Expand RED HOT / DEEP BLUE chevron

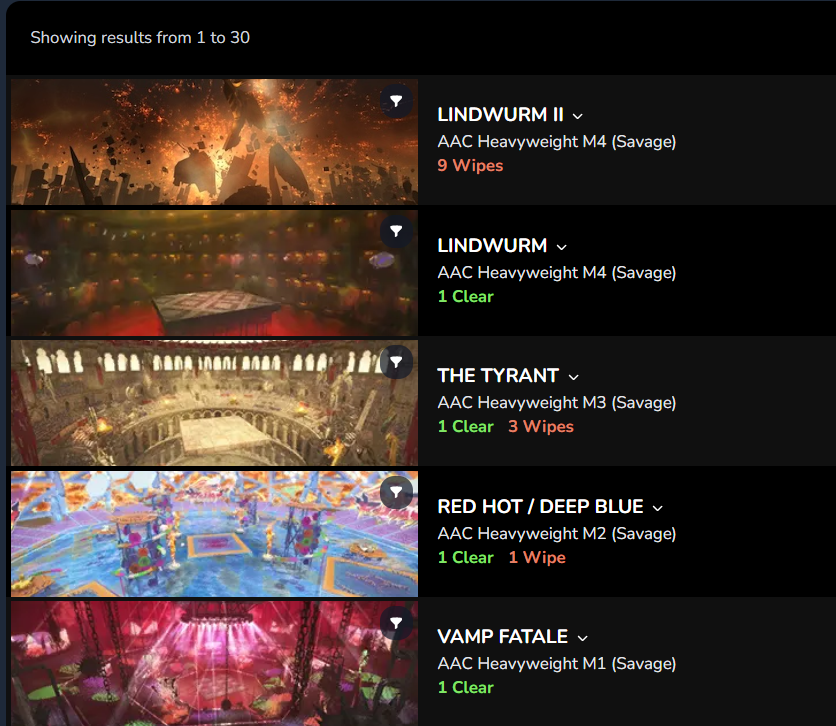point(657,508)
